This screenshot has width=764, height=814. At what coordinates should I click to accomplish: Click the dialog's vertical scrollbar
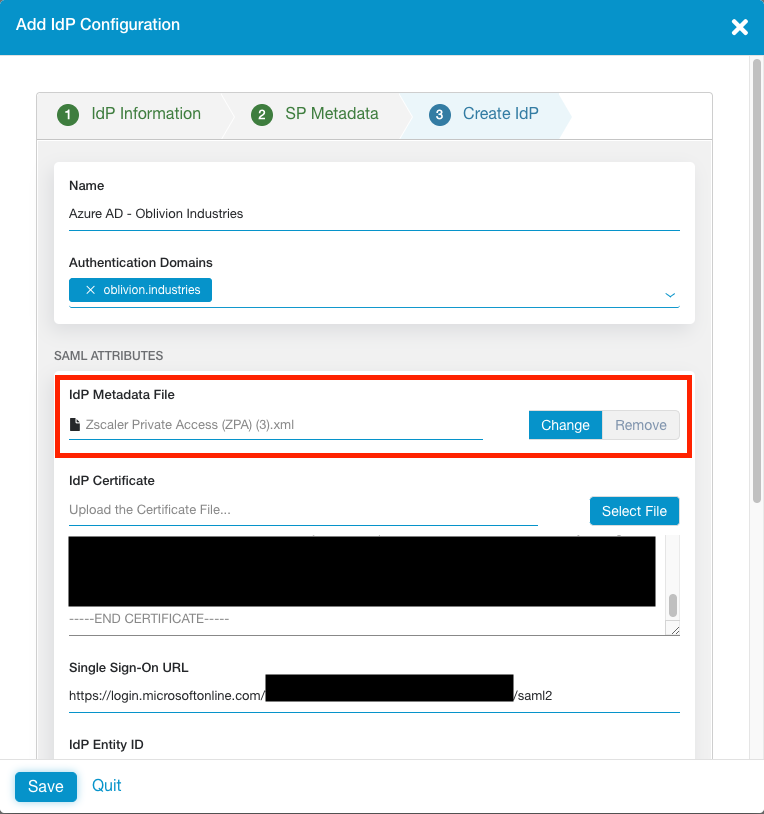tap(756, 280)
